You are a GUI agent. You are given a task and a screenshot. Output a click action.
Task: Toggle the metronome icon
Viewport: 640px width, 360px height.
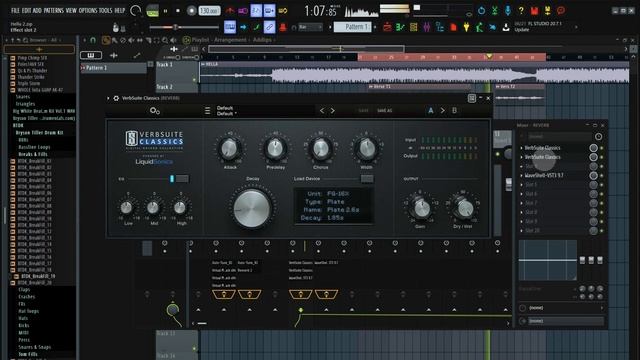(x=230, y=11)
